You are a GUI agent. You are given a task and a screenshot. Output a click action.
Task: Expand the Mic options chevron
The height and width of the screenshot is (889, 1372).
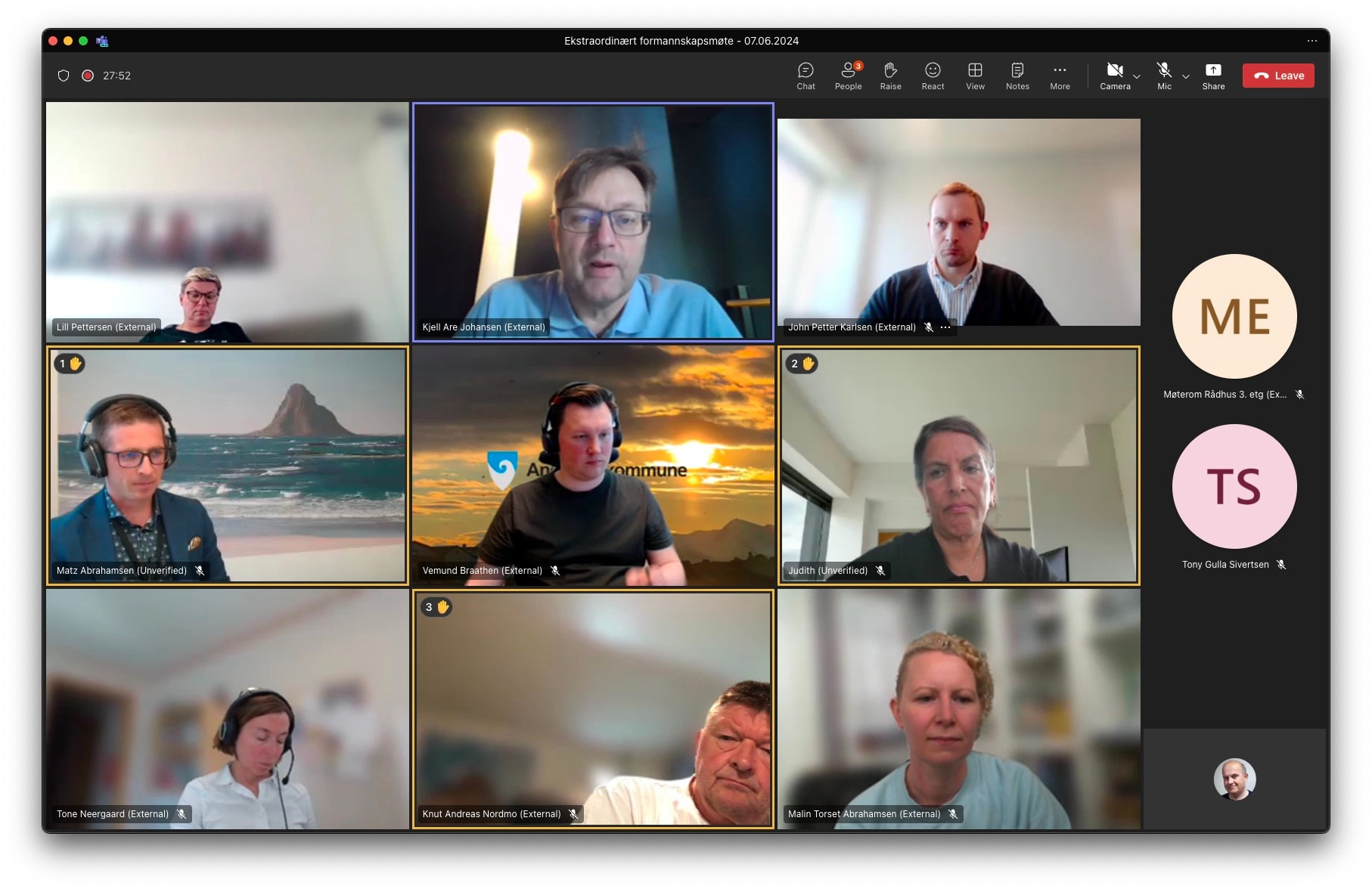pyautogui.click(x=1186, y=76)
